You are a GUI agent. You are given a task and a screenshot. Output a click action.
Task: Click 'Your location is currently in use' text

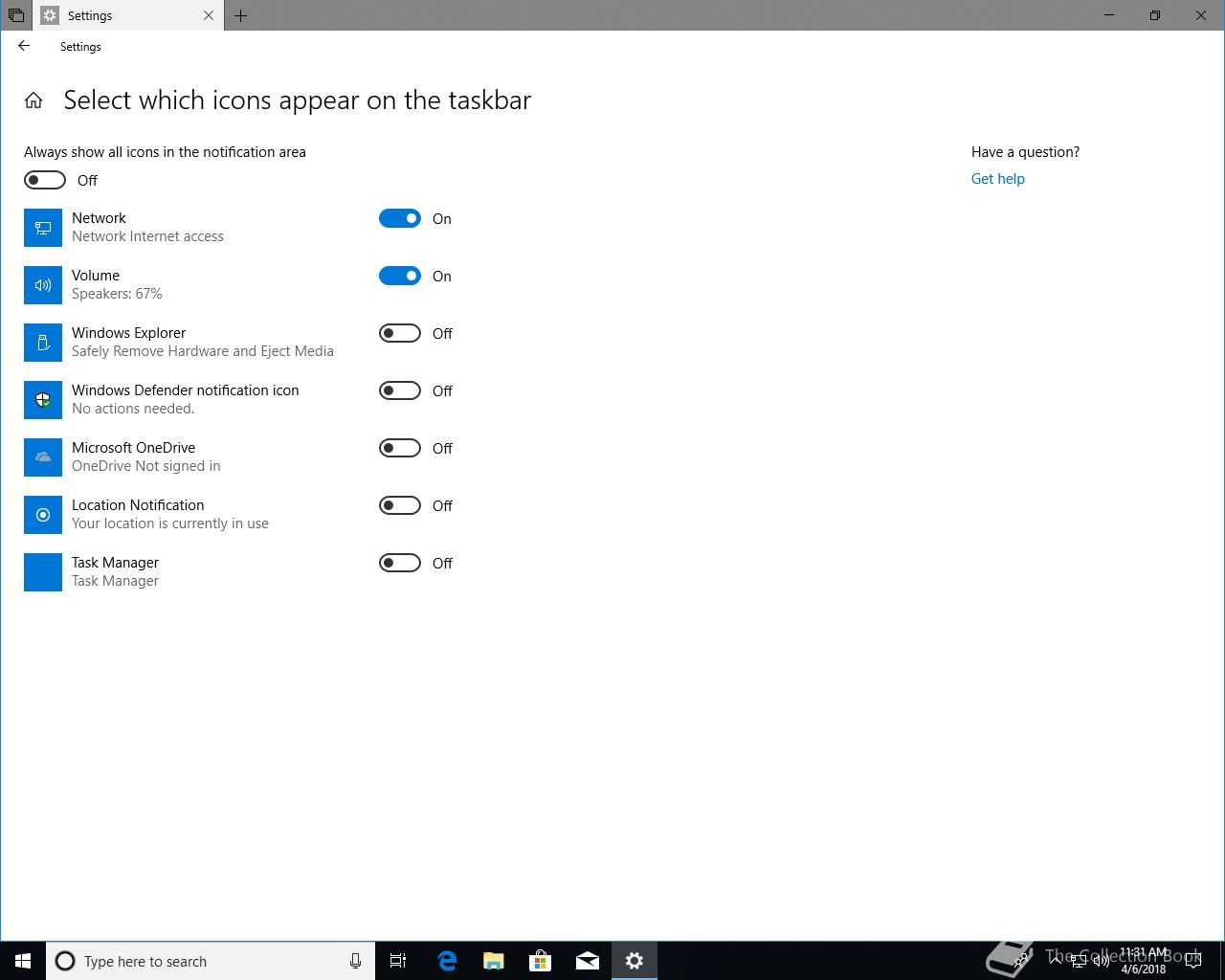click(x=170, y=523)
